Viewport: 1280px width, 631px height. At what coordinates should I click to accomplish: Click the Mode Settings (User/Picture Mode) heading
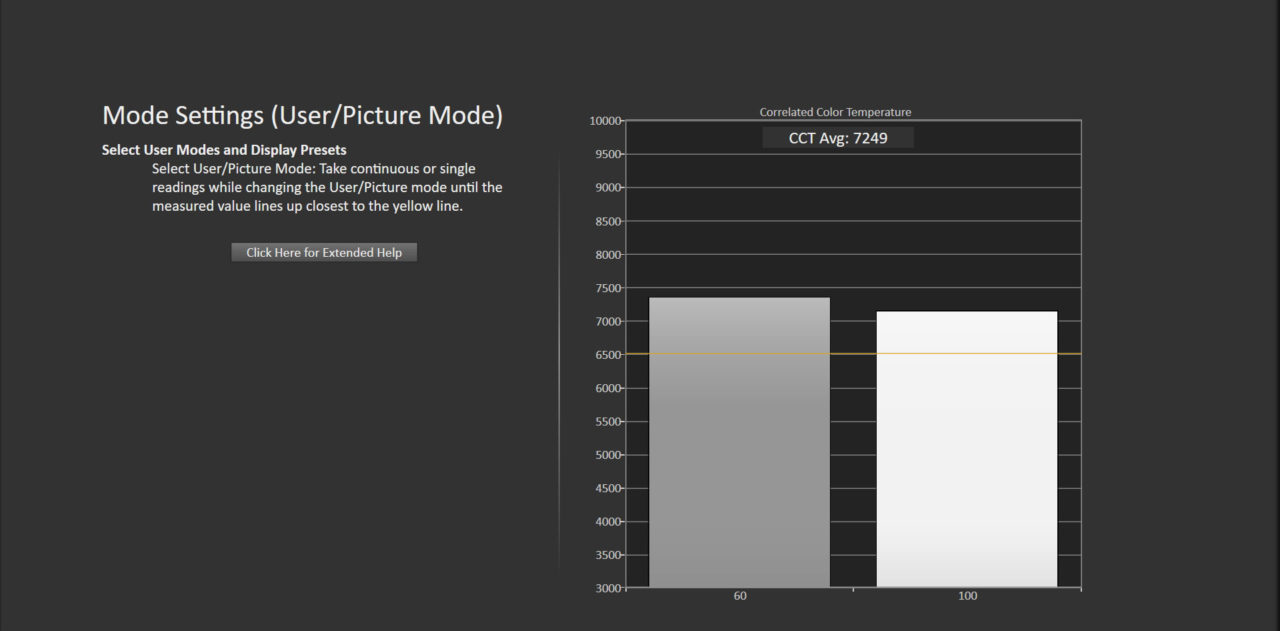pyautogui.click(x=303, y=116)
